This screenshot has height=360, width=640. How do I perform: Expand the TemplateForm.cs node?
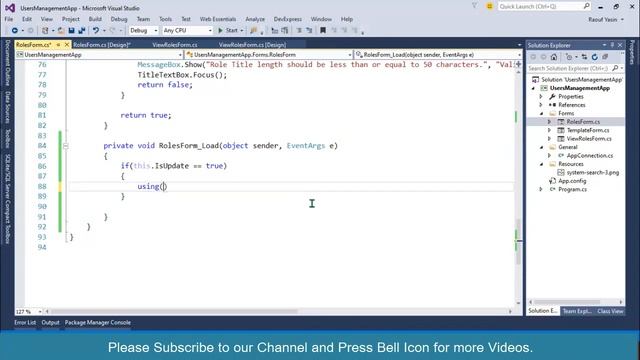click(549, 130)
